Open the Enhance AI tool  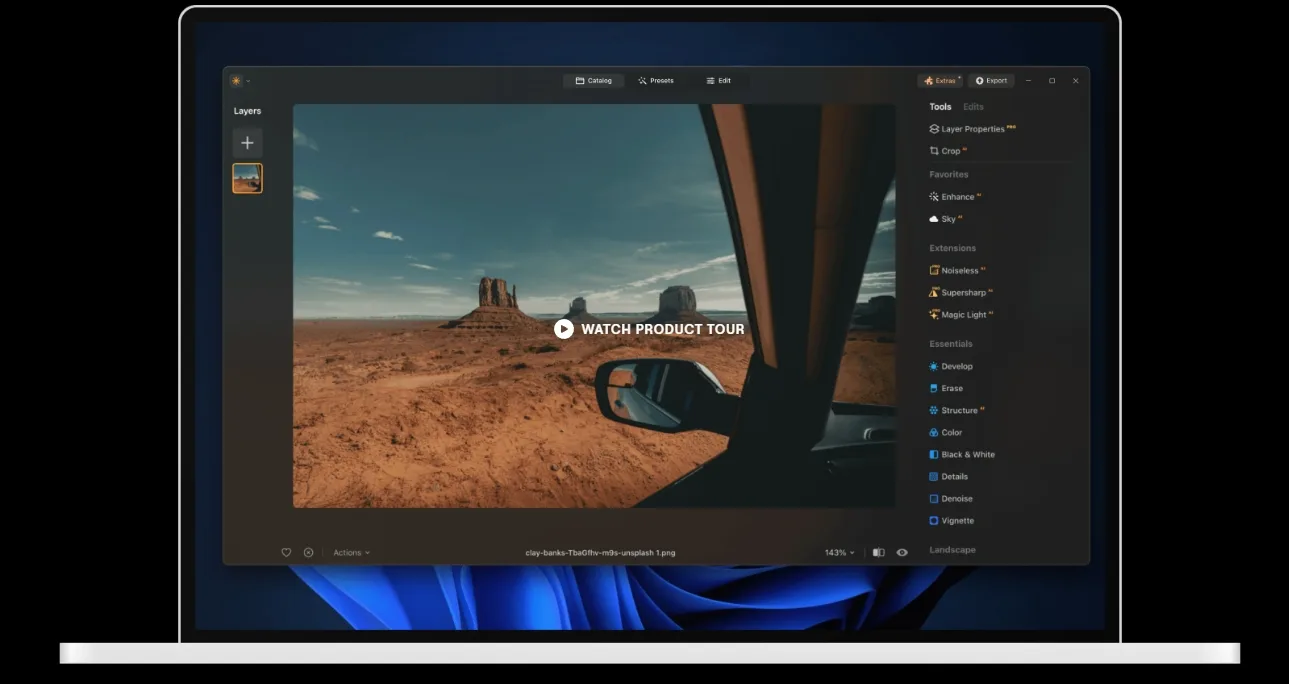(956, 197)
